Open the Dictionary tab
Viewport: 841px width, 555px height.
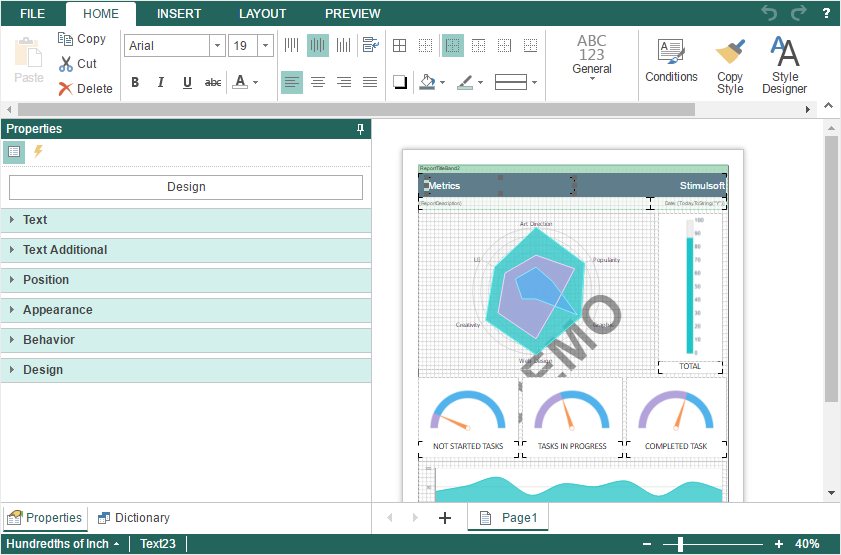click(x=133, y=518)
